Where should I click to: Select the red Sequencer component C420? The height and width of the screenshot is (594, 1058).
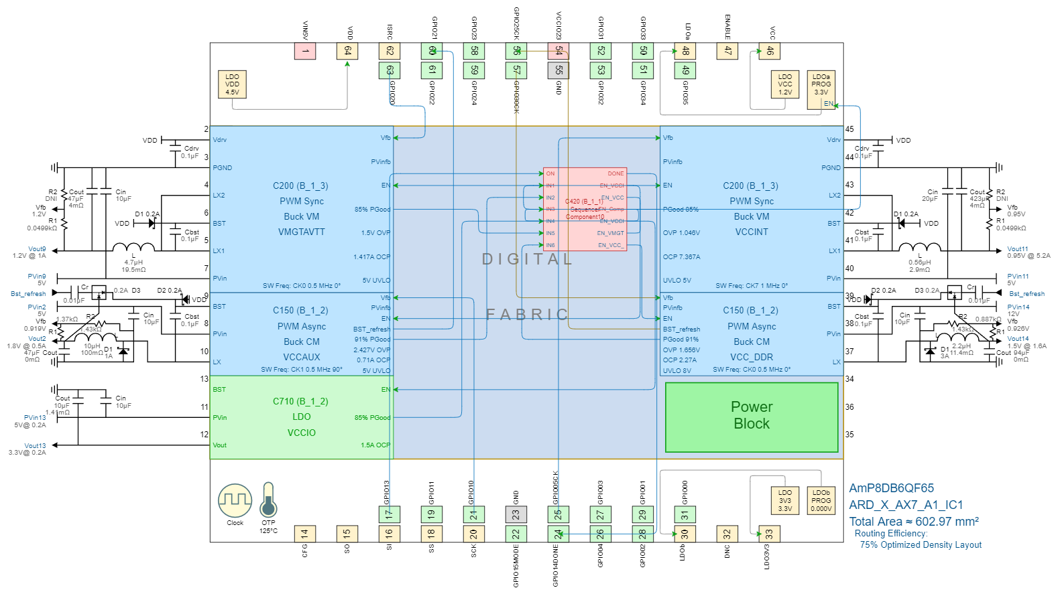pos(585,209)
